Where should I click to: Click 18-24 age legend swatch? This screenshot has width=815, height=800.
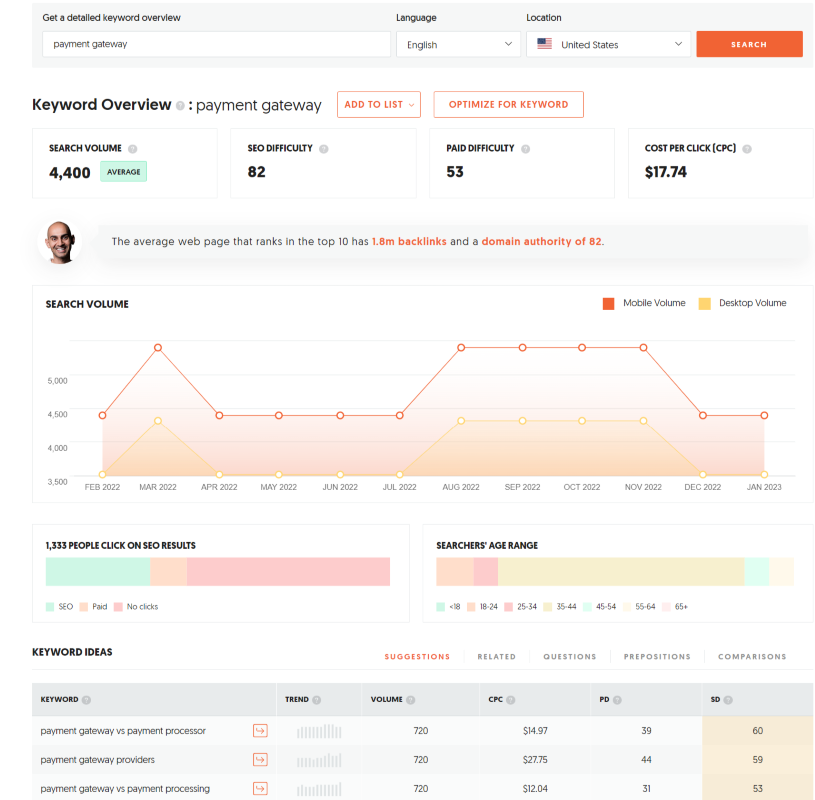coord(471,607)
